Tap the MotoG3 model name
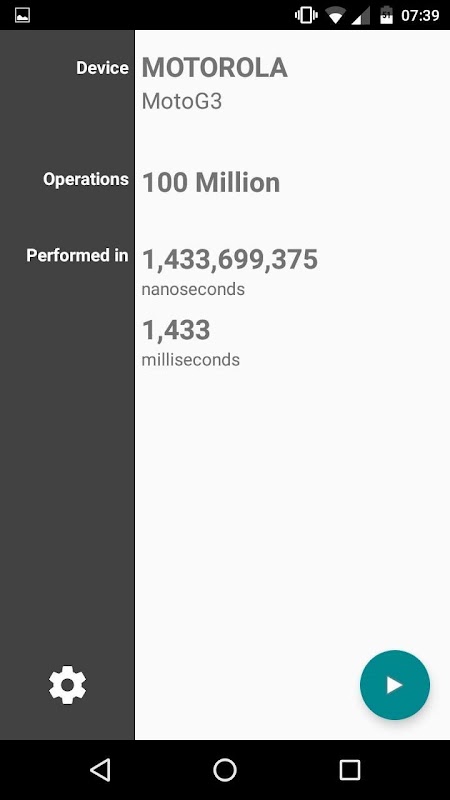450x800 pixels. pos(182,102)
